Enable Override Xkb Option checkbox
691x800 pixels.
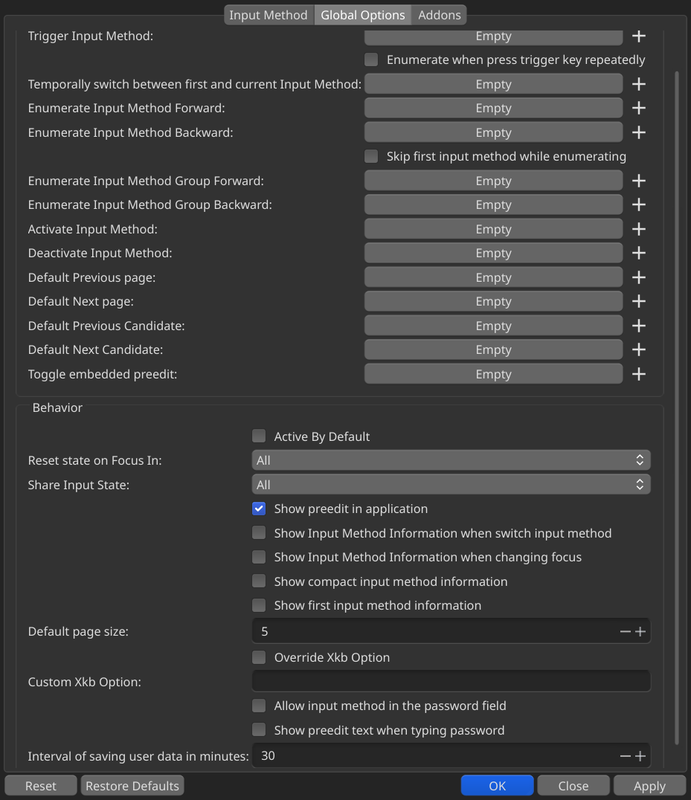[259, 657]
